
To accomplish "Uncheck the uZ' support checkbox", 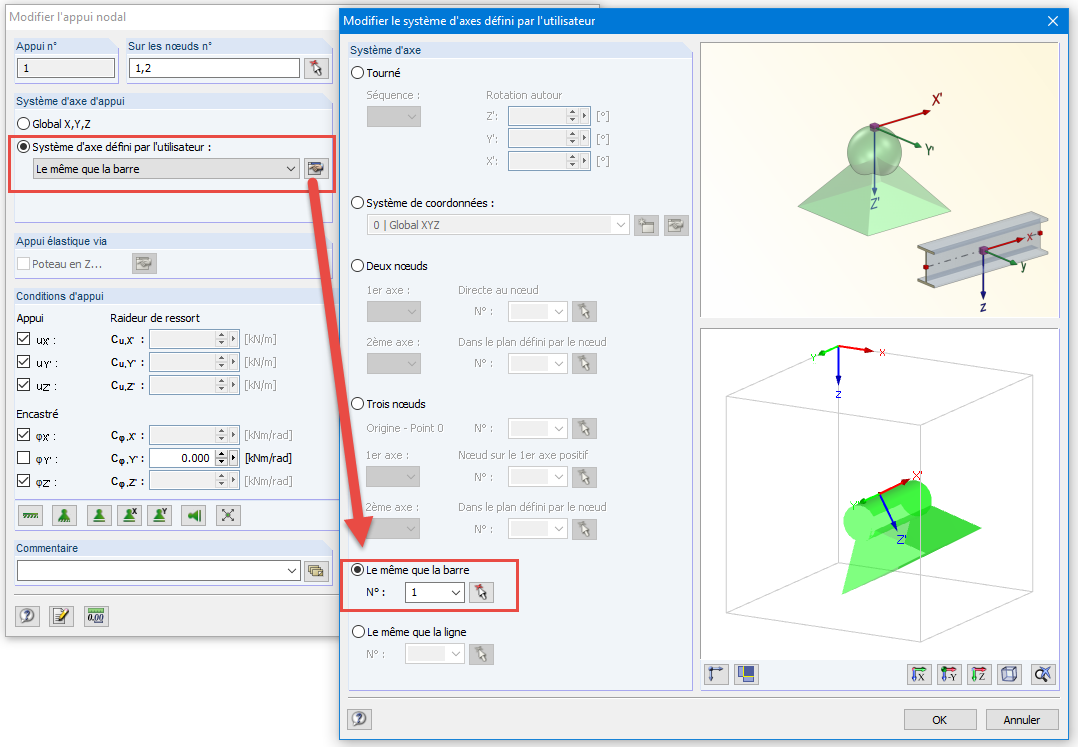I will (23, 385).
